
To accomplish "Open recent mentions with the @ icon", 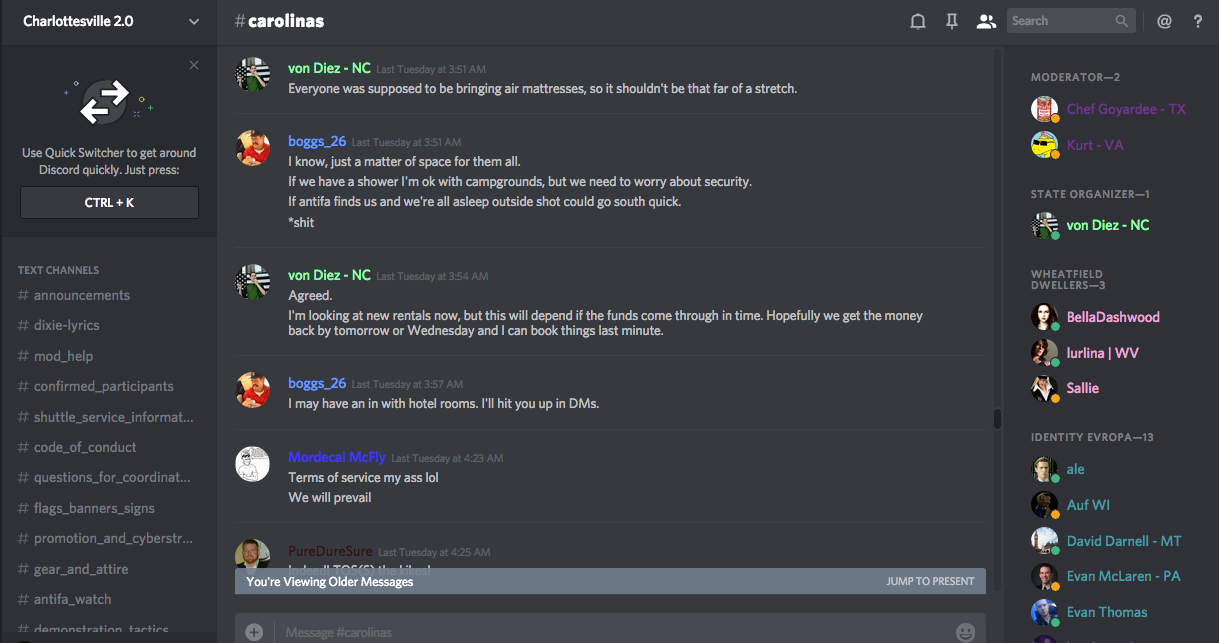I will click(1164, 21).
